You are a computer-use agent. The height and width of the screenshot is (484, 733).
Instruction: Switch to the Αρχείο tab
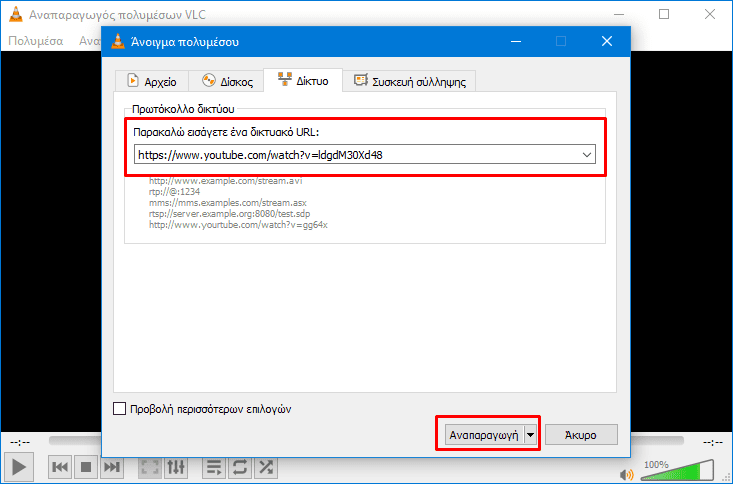(x=152, y=81)
